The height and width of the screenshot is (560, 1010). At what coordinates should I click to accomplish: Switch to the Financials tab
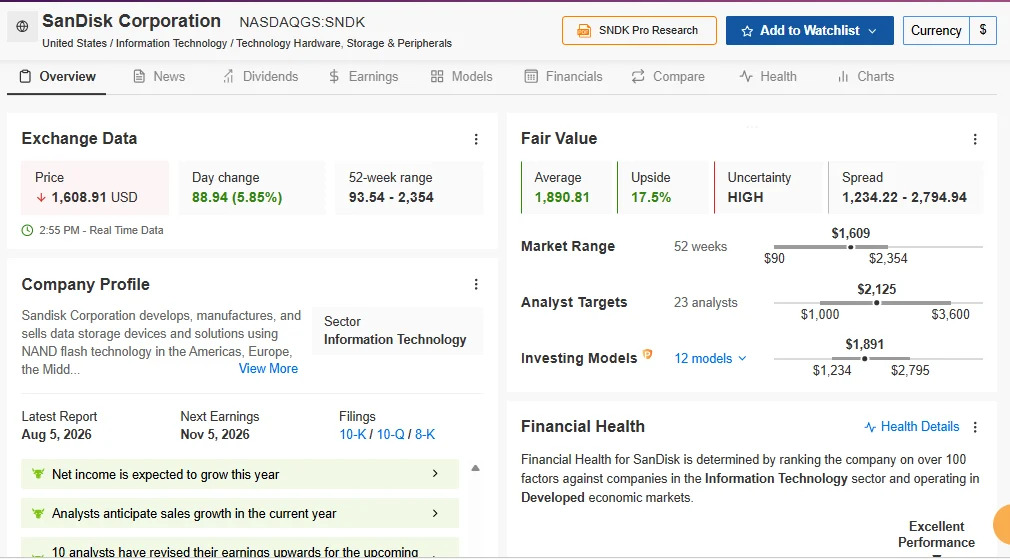click(x=564, y=77)
